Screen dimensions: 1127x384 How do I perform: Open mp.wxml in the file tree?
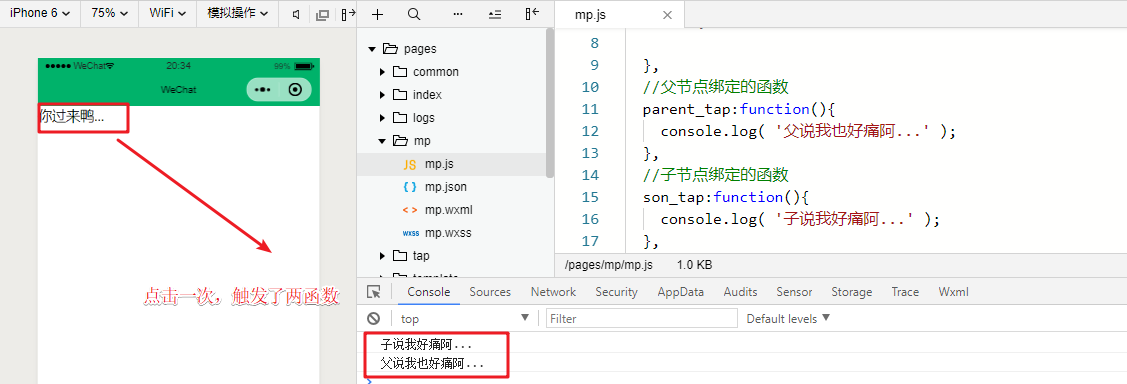pyautogui.click(x=448, y=210)
